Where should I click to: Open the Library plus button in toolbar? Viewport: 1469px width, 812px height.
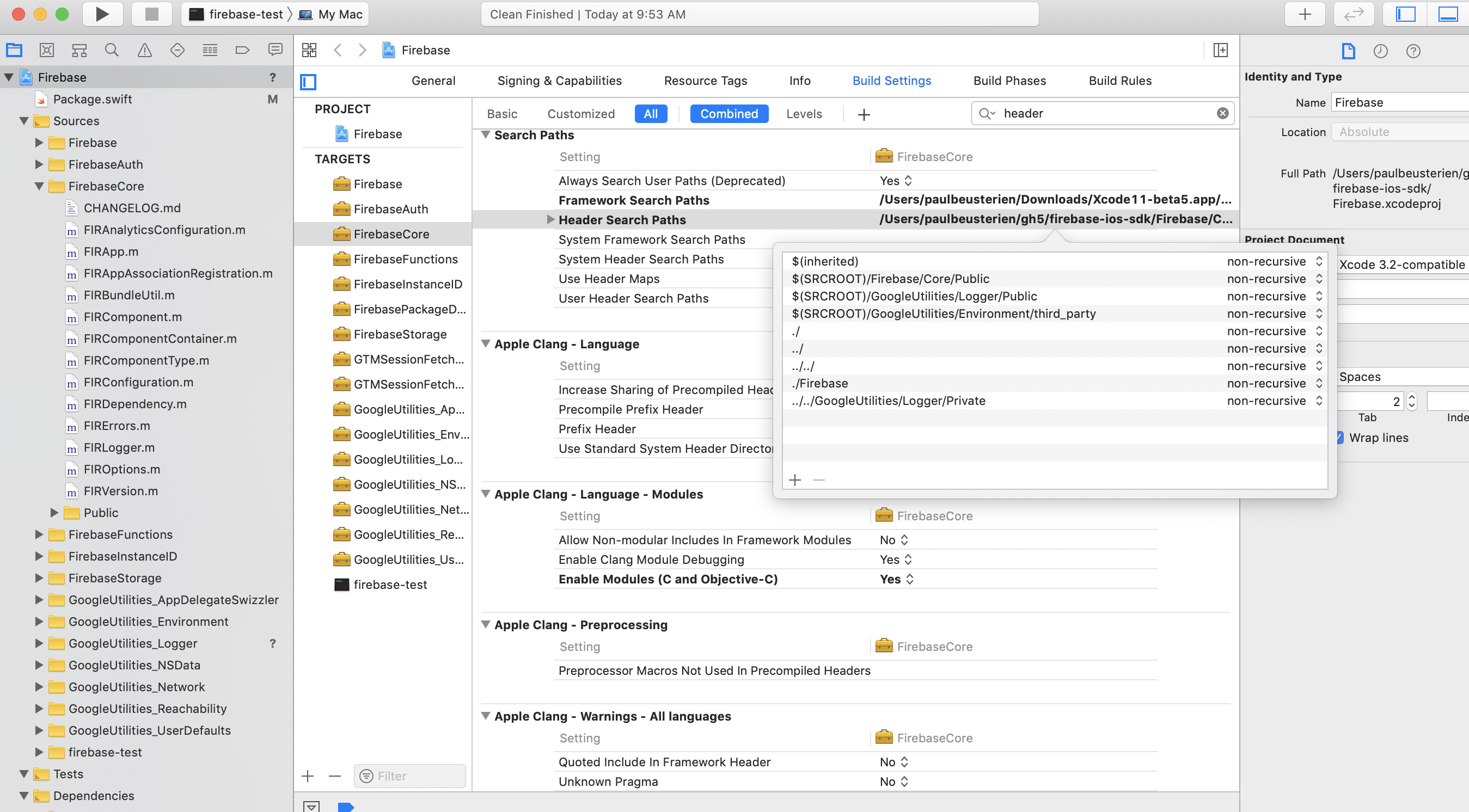[1305, 14]
